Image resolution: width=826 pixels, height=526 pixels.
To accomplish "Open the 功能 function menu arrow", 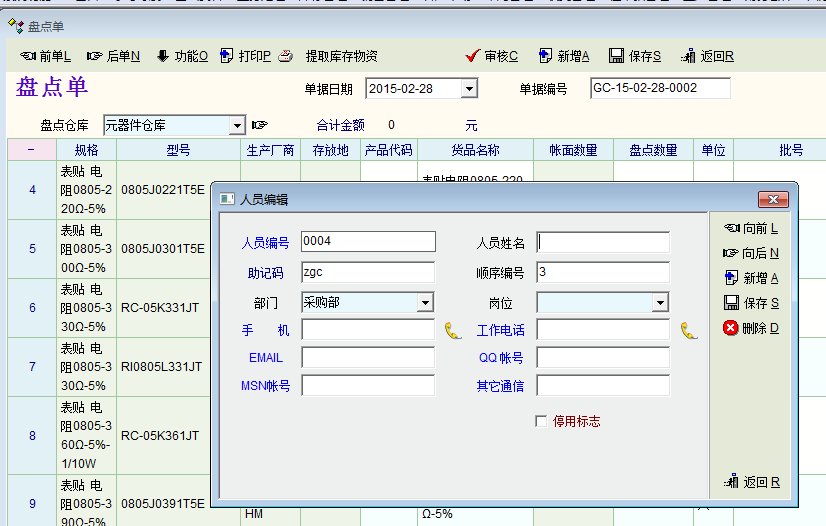I will click(x=163, y=56).
